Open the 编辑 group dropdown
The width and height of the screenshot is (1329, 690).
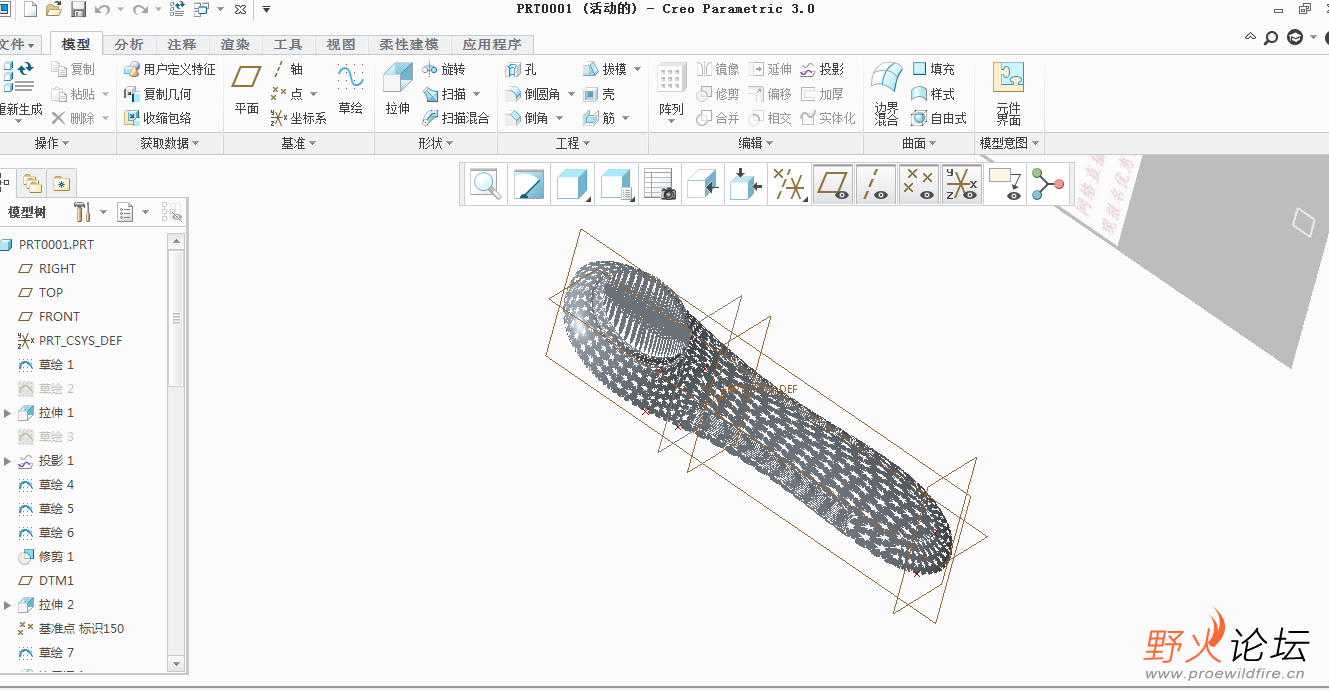click(x=756, y=143)
